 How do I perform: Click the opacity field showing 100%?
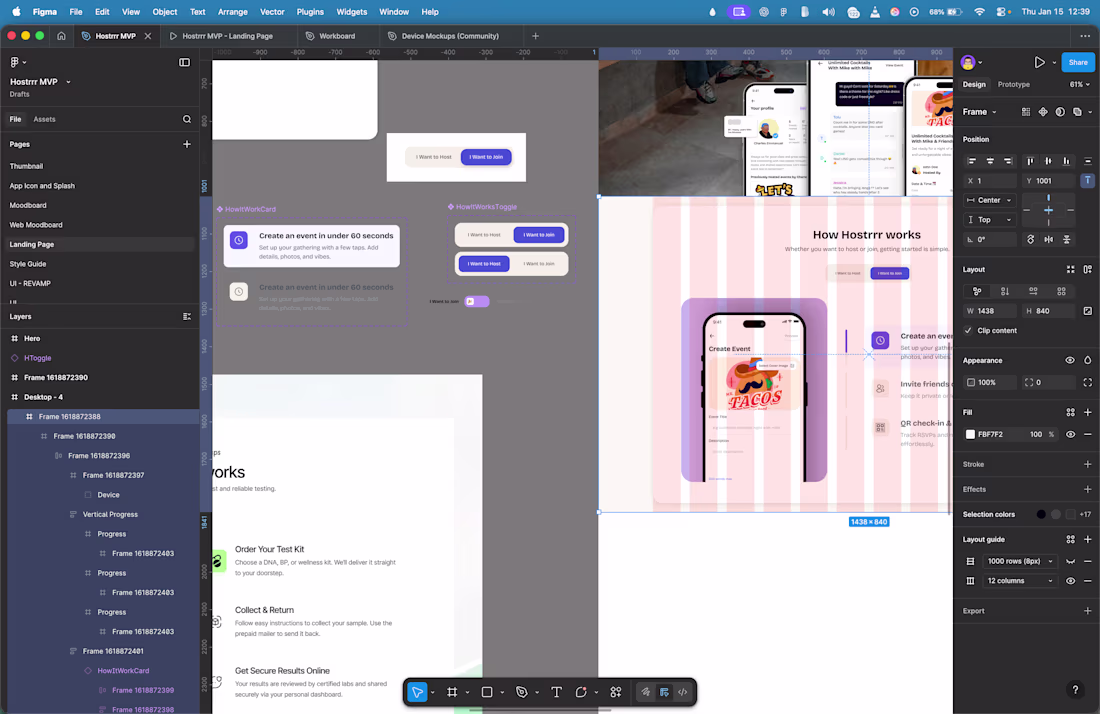click(990, 382)
